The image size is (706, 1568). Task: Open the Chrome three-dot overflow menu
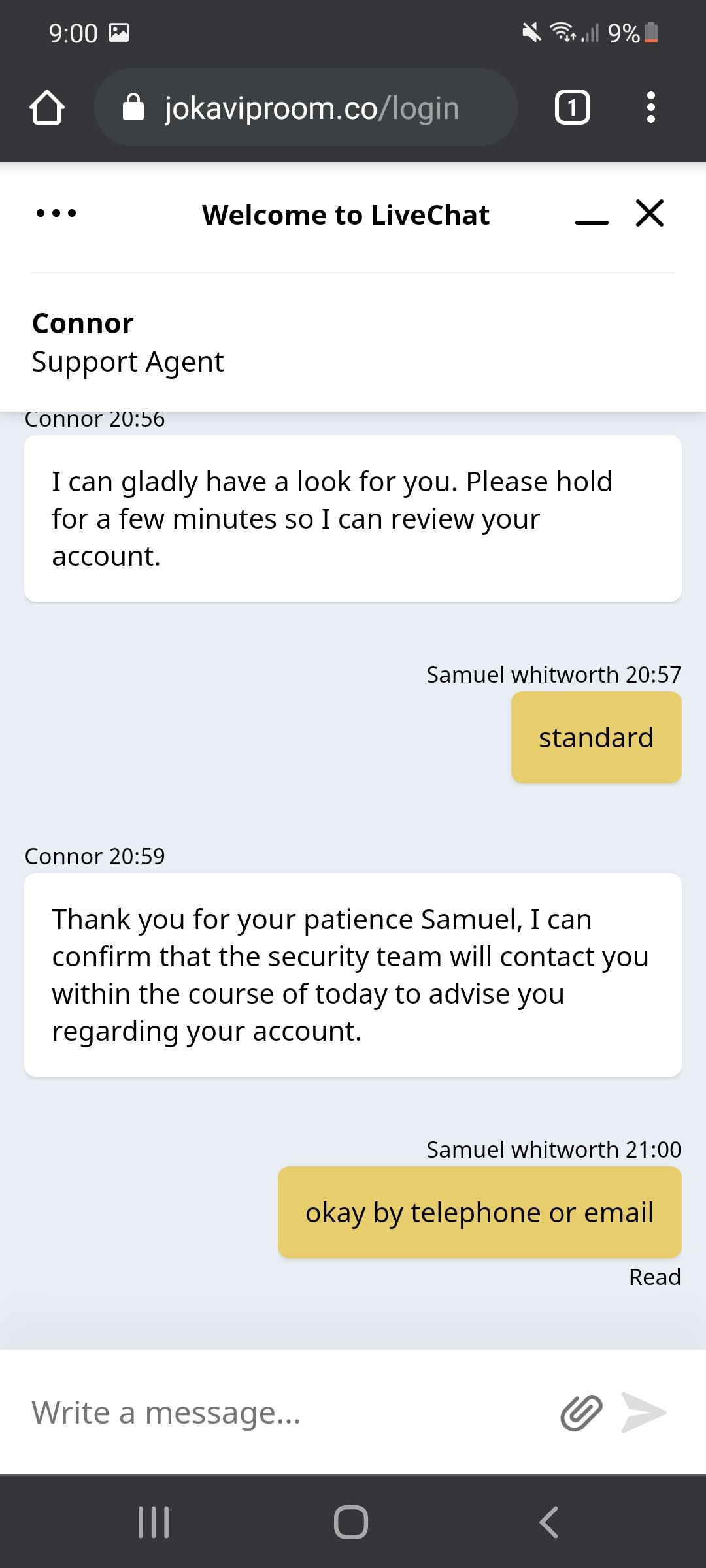pyautogui.click(x=650, y=108)
